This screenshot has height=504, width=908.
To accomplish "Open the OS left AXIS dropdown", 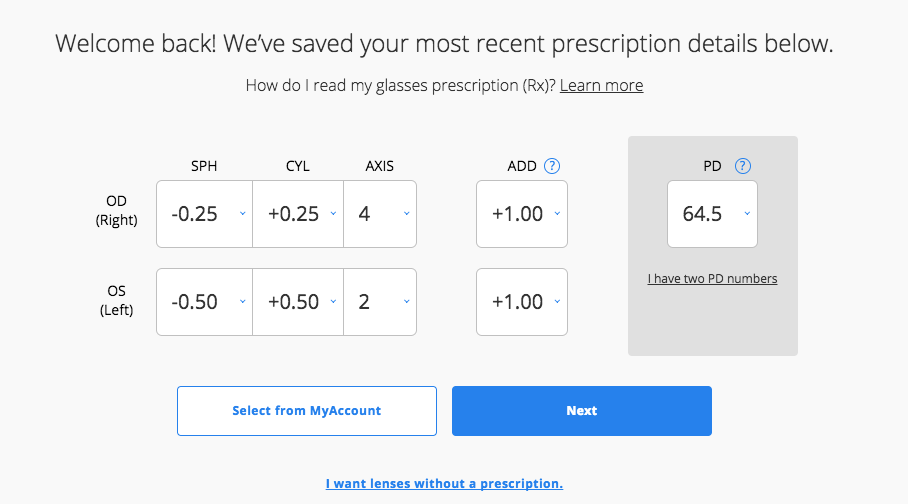I will click(x=380, y=302).
